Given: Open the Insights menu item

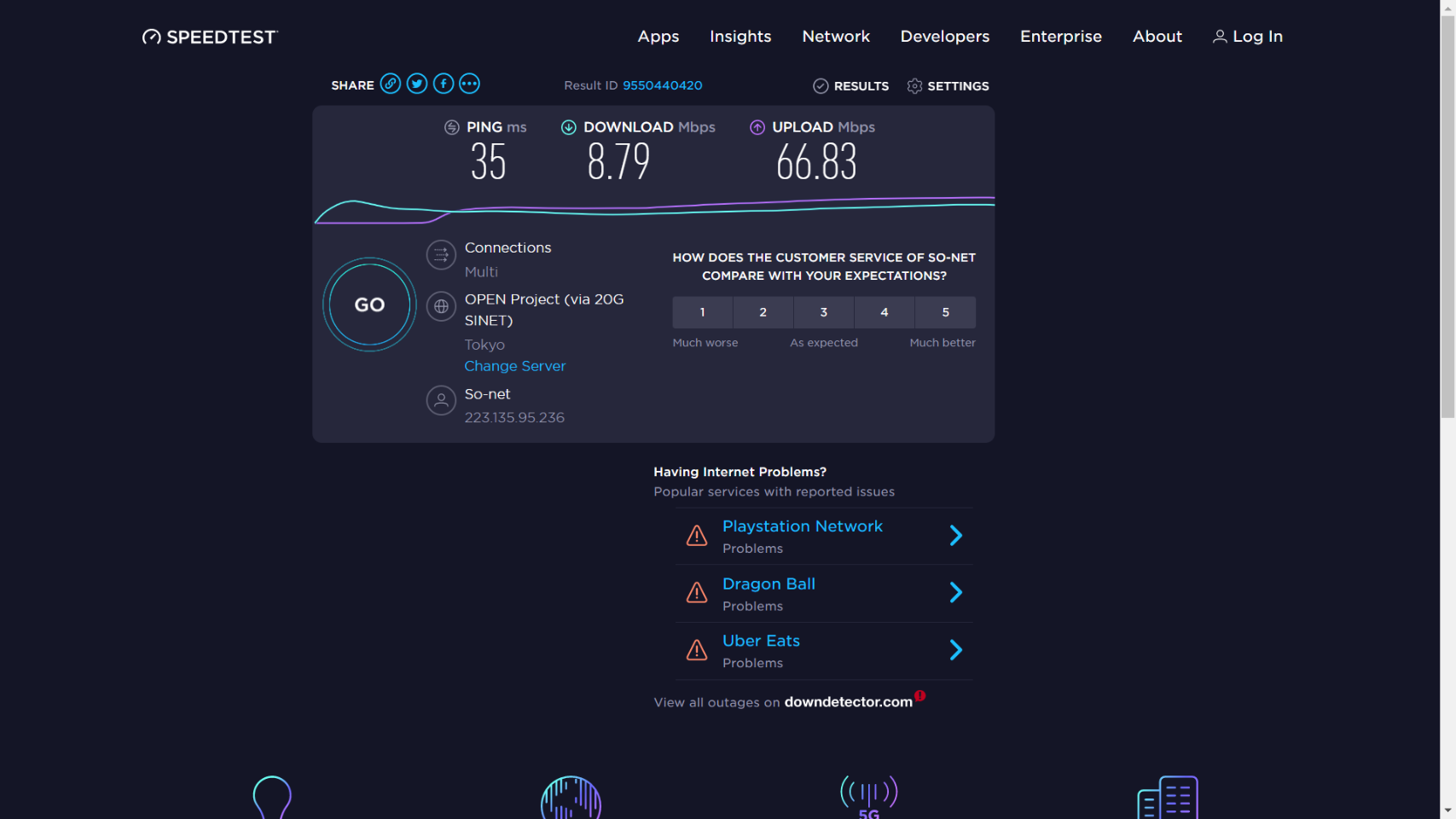Looking at the screenshot, I should (740, 37).
